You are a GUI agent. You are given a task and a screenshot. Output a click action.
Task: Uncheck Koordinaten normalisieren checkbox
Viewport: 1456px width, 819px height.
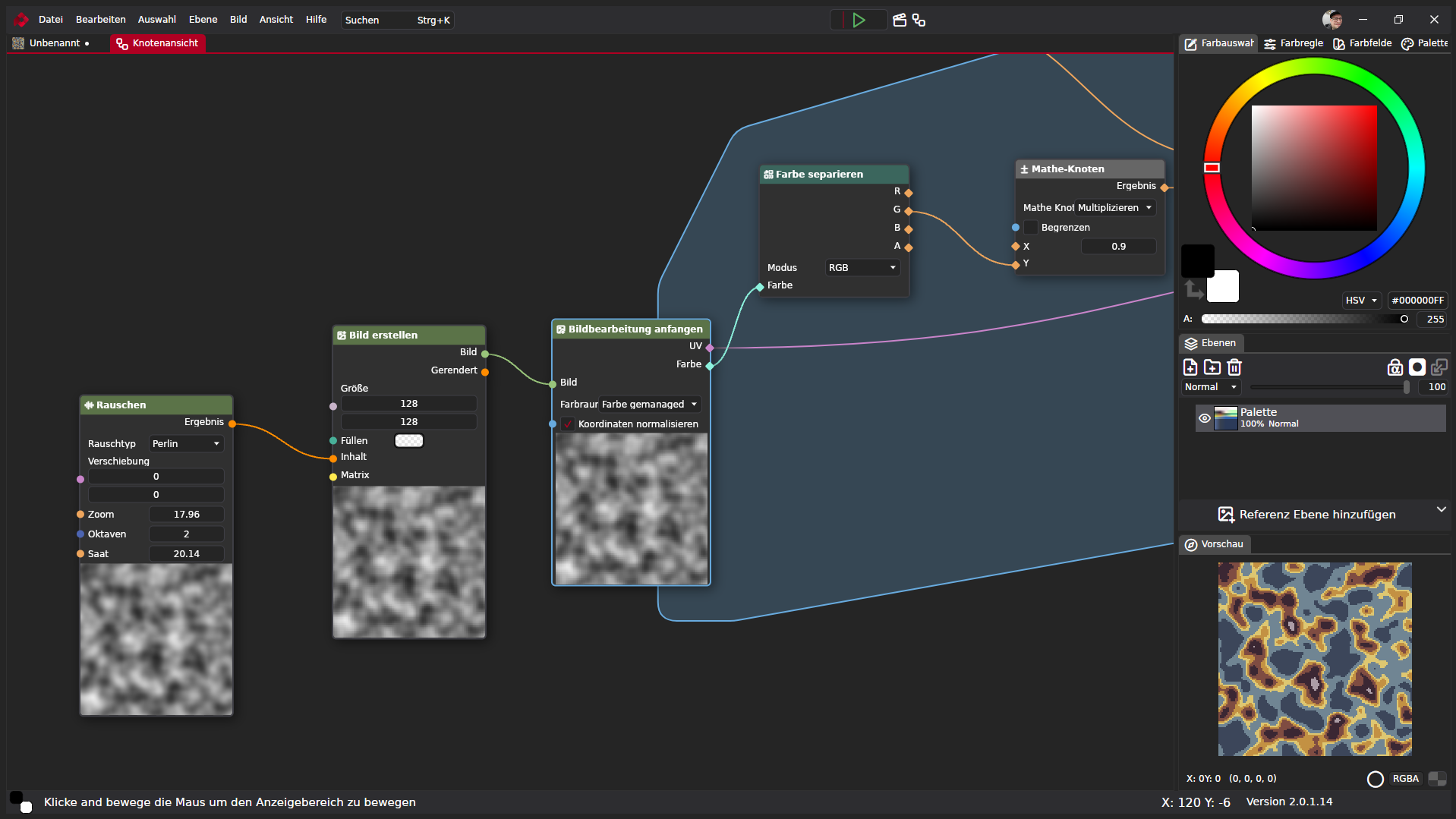click(568, 424)
